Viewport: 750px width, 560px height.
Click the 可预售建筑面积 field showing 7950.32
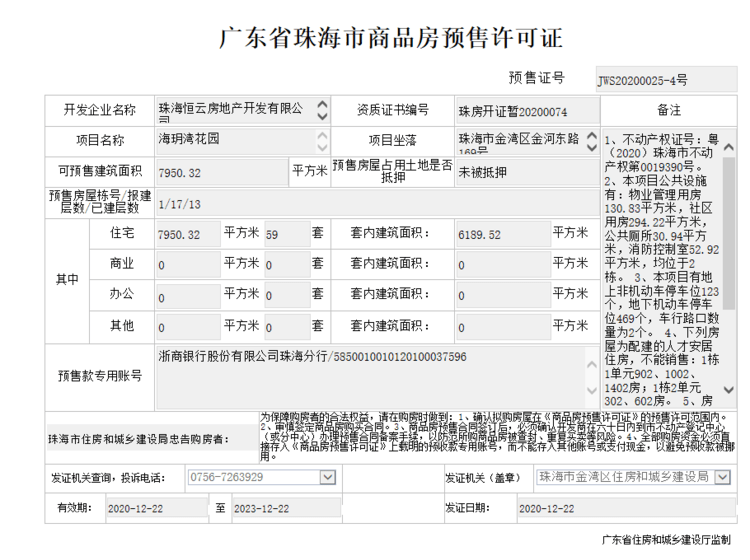pyautogui.click(x=222, y=173)
